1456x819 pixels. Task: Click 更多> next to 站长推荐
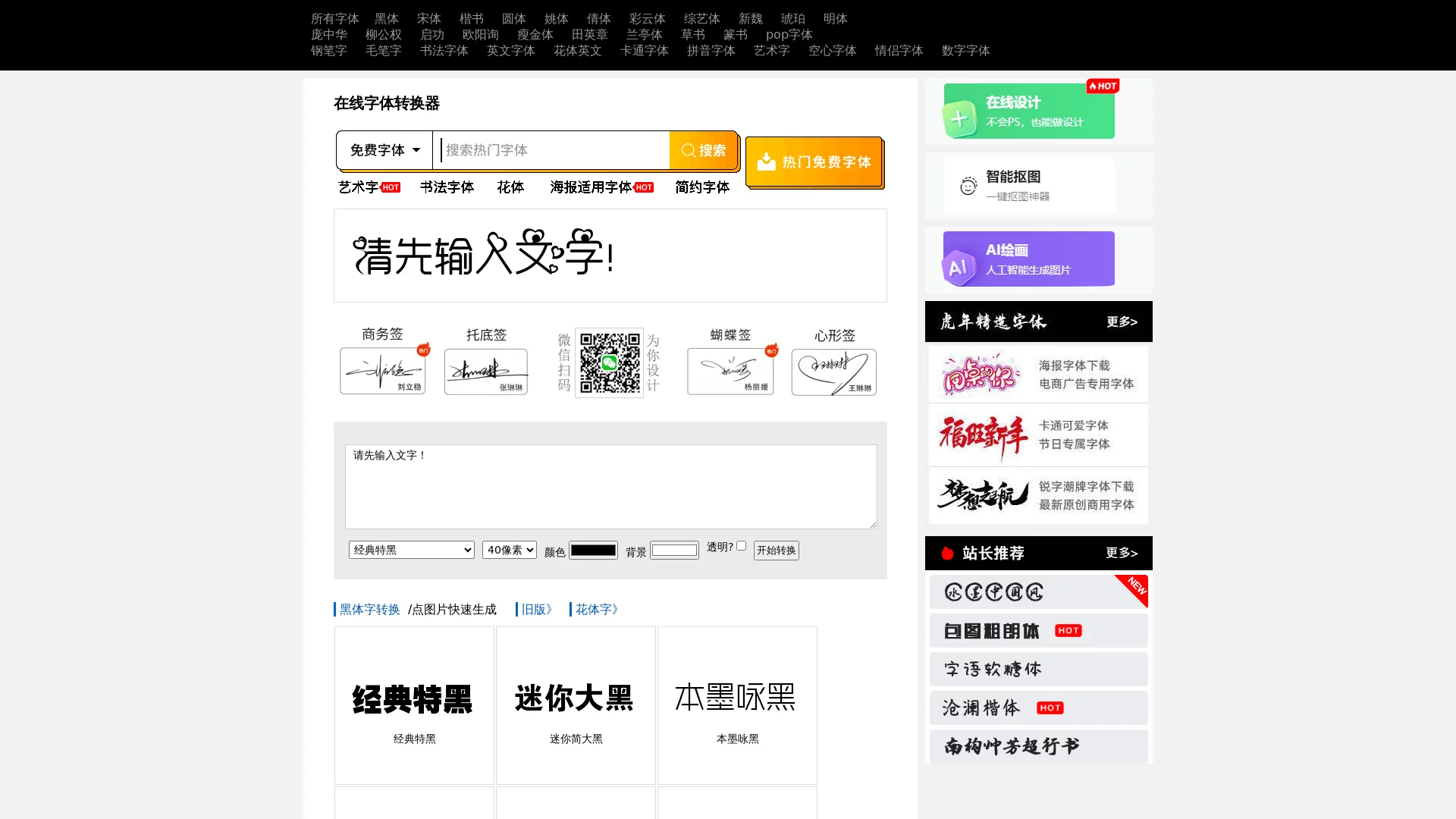[x=1122, y=553]
